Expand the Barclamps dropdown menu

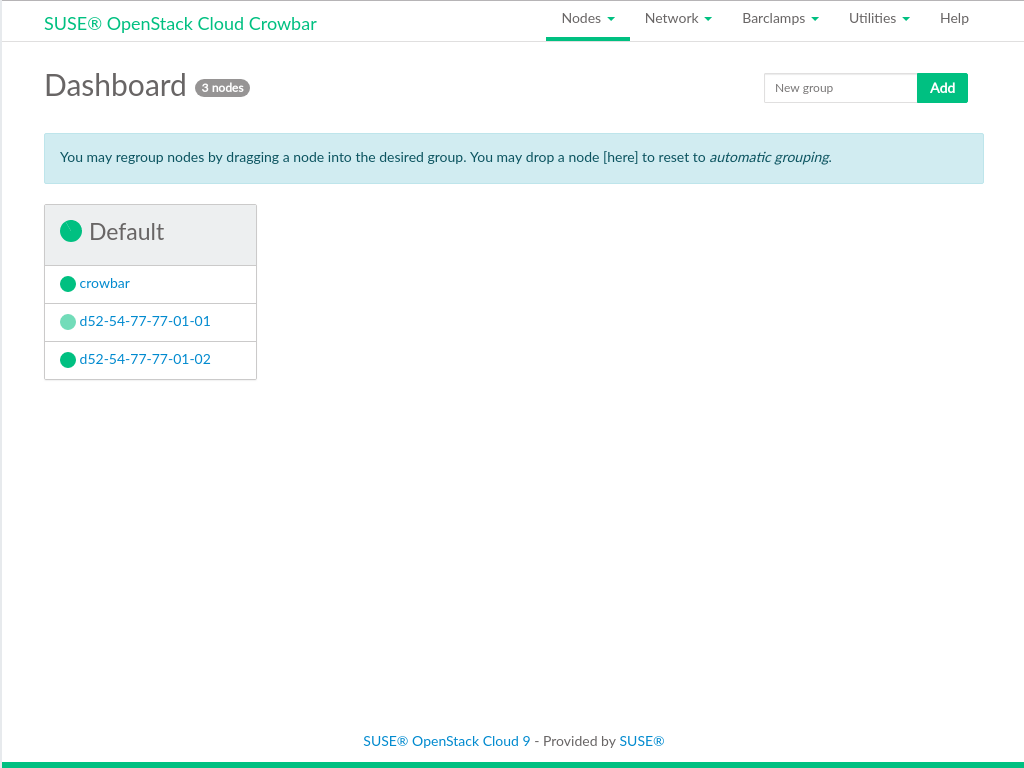coord(780,19)
